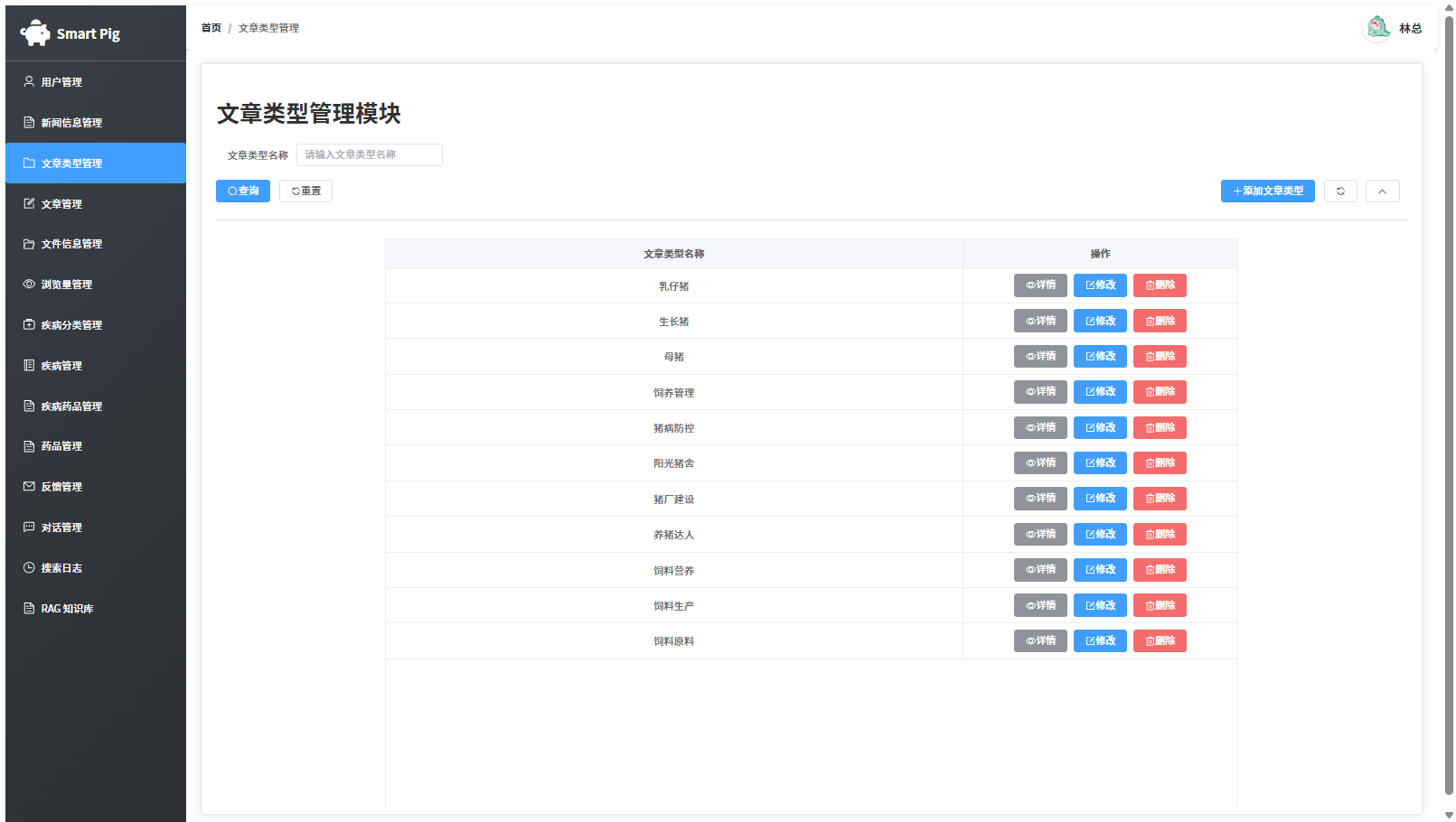Collapse the search panel with the chevron

[x=1382, y=191]
